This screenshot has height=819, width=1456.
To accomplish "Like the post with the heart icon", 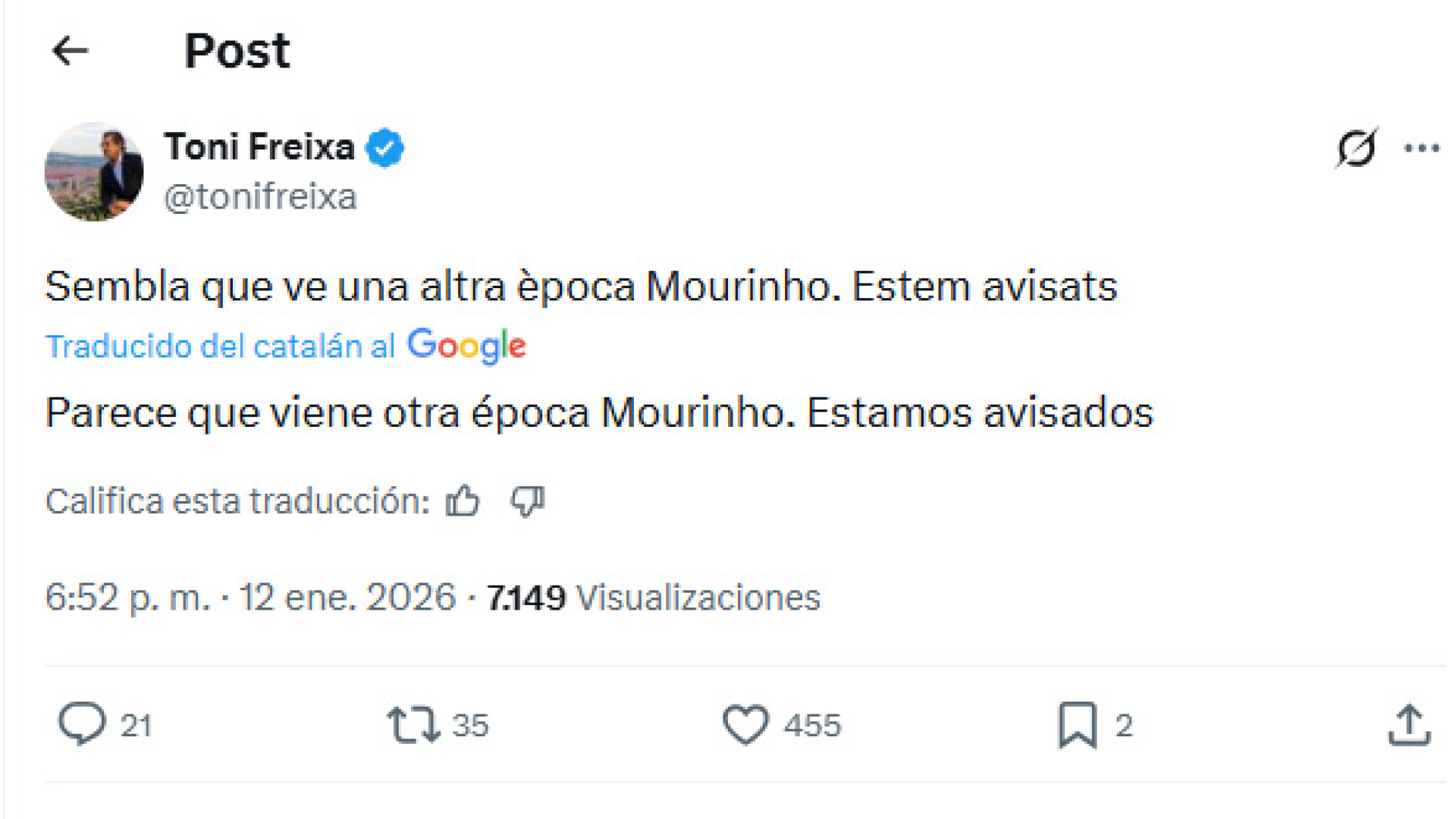I will tap(745, 724).
